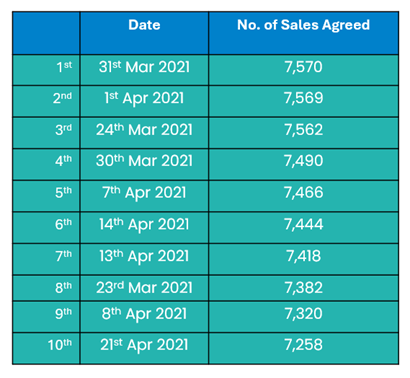Select the 7,466 sales figure
Screen dimensions: 410x378
[x=303, y=193]
